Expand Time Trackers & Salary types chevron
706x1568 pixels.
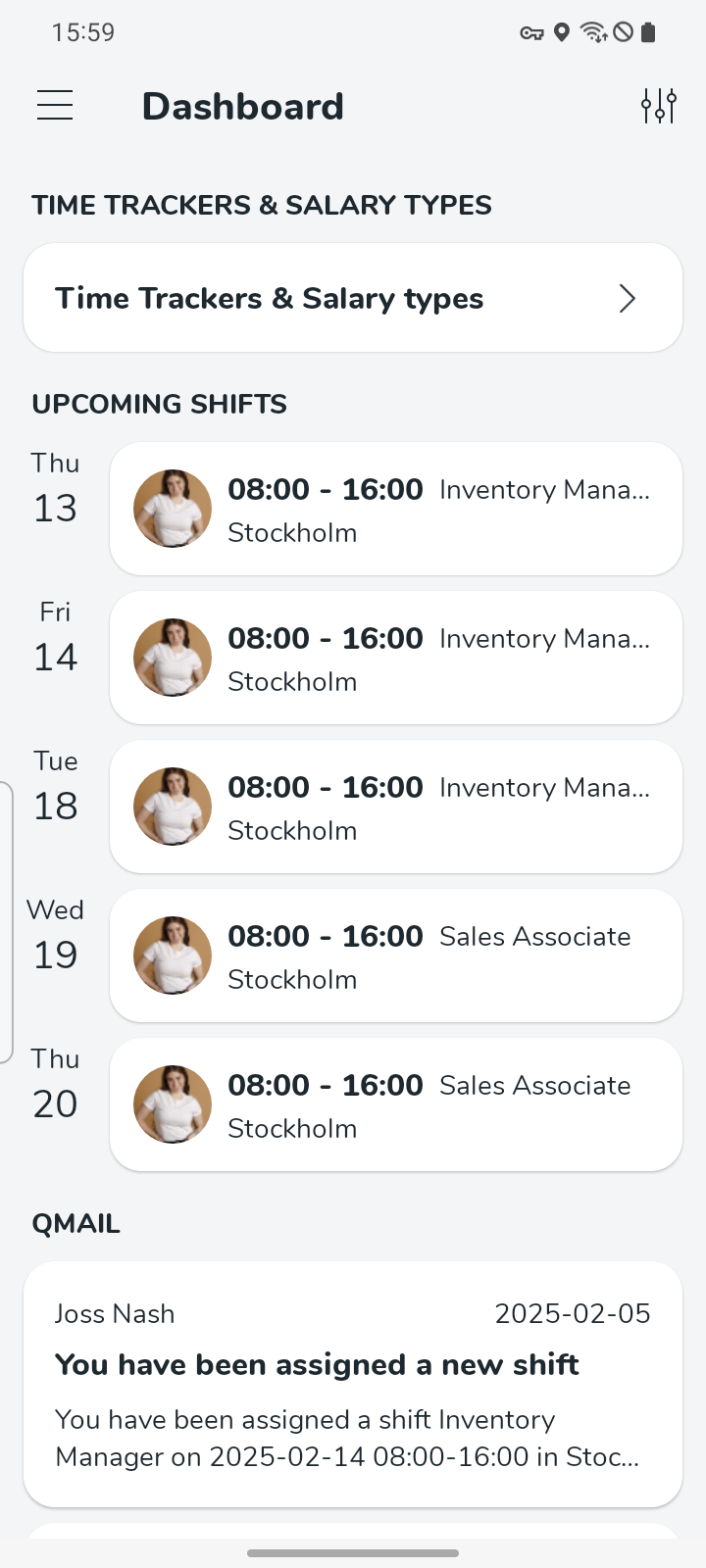(x=628, y=298)
